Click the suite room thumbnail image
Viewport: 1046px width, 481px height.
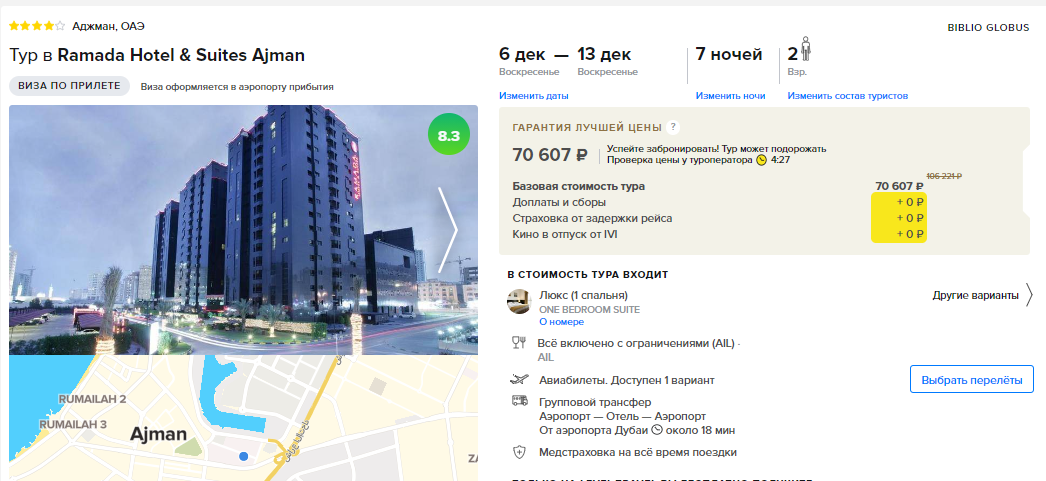518,302
